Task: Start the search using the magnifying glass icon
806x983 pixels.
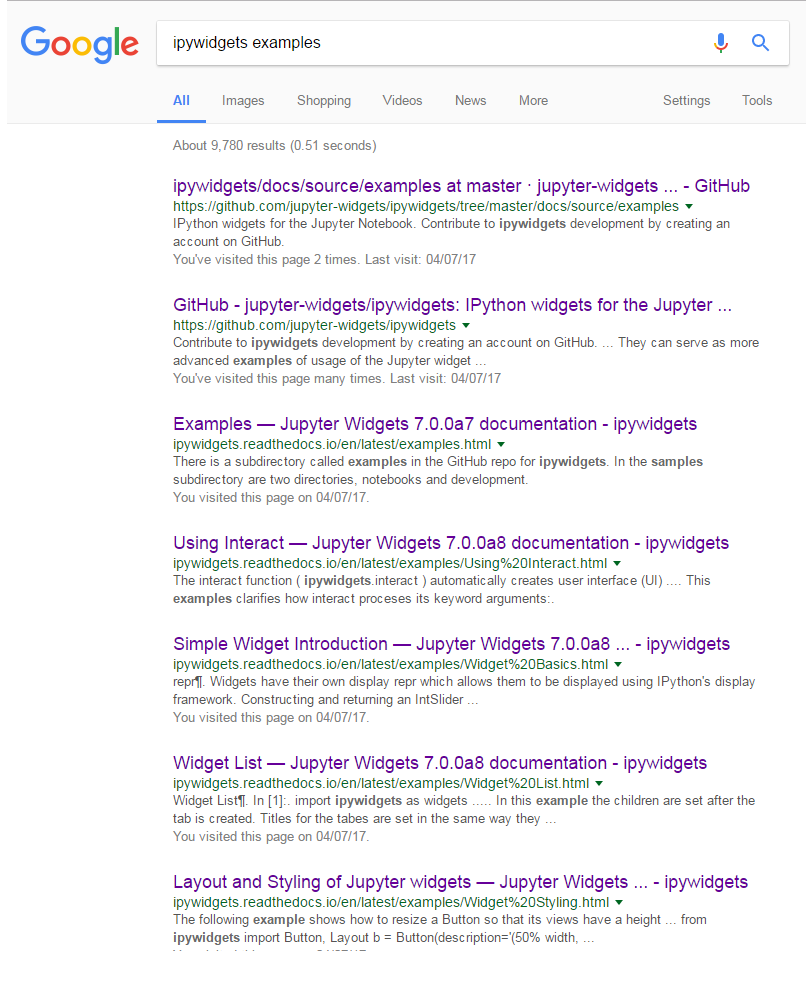Action: tap(760, 43)
